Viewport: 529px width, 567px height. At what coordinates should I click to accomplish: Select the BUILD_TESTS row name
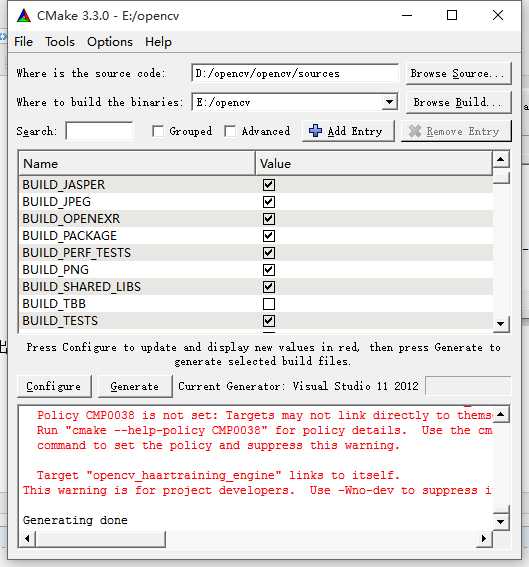60,321
